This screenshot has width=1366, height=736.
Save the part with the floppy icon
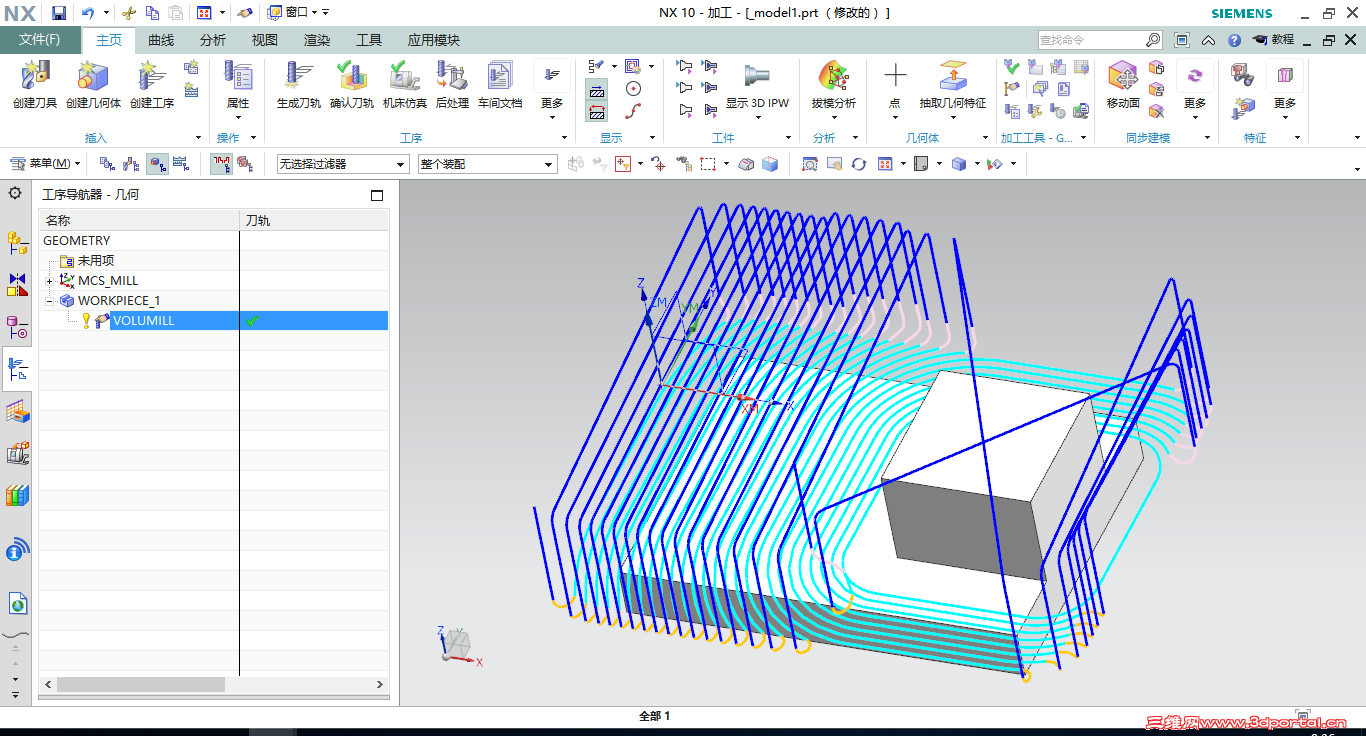59,13
